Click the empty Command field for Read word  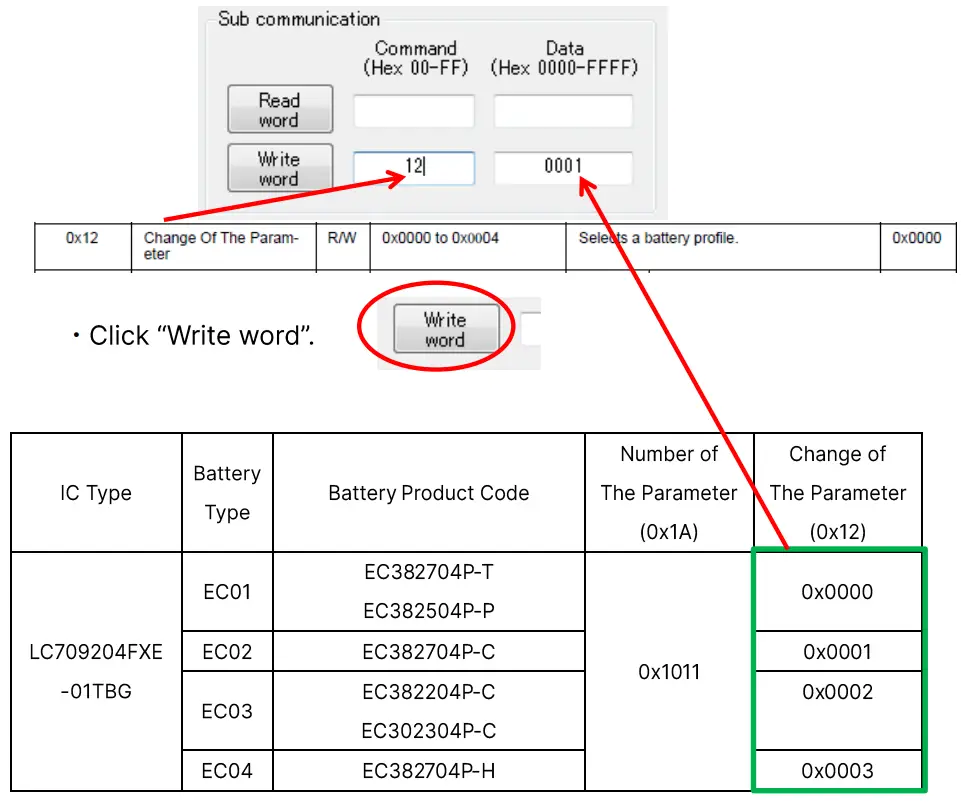tap(413, 110)
